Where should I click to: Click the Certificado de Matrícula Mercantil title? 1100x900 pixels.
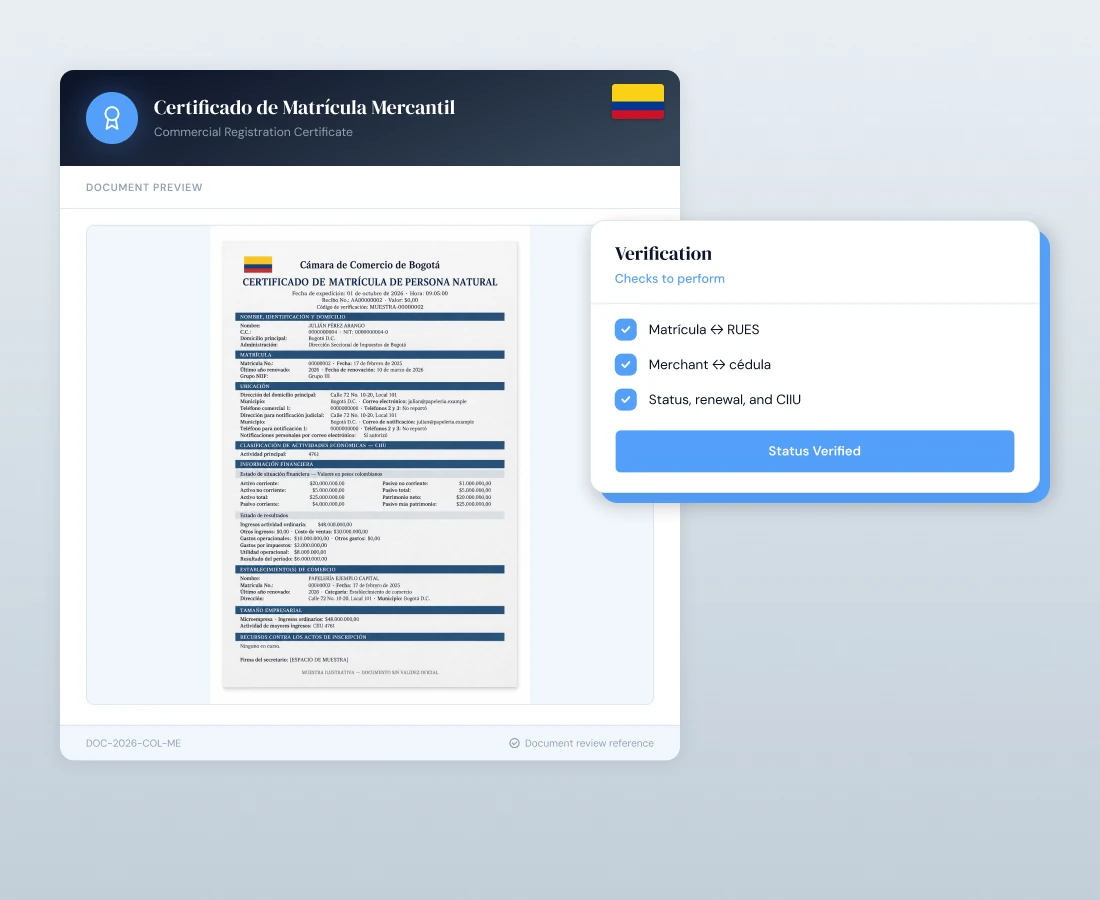304,107
